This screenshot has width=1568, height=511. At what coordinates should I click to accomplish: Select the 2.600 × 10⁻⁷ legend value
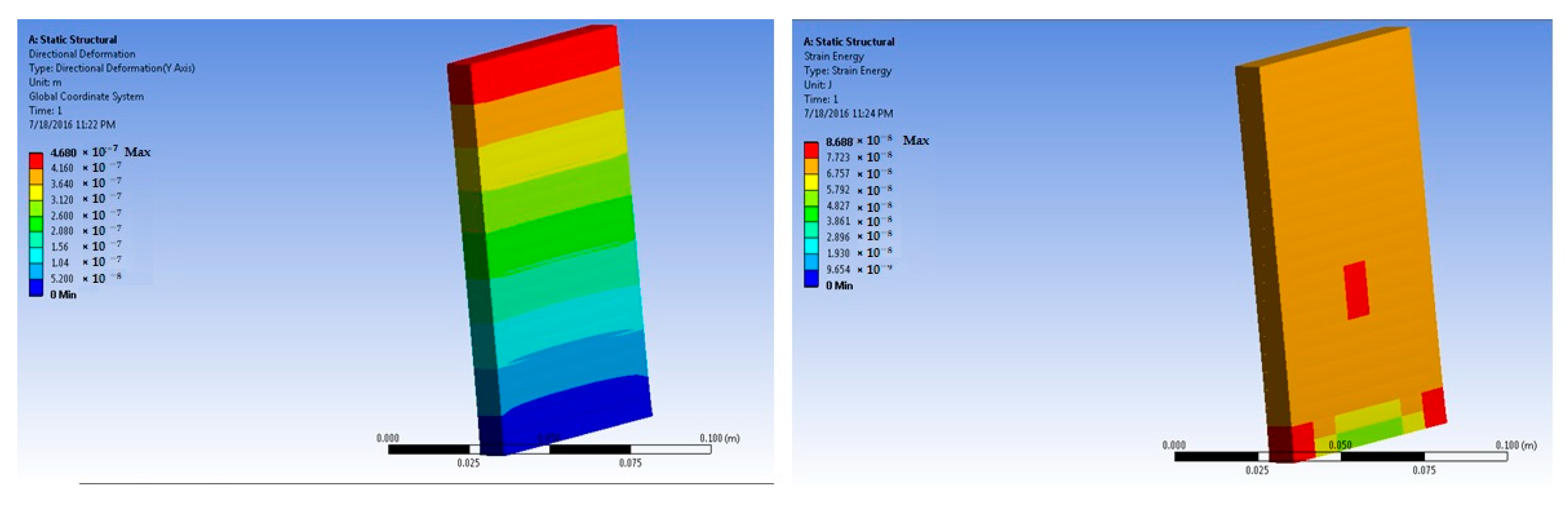pyautogui.click(x=86, y=216)
